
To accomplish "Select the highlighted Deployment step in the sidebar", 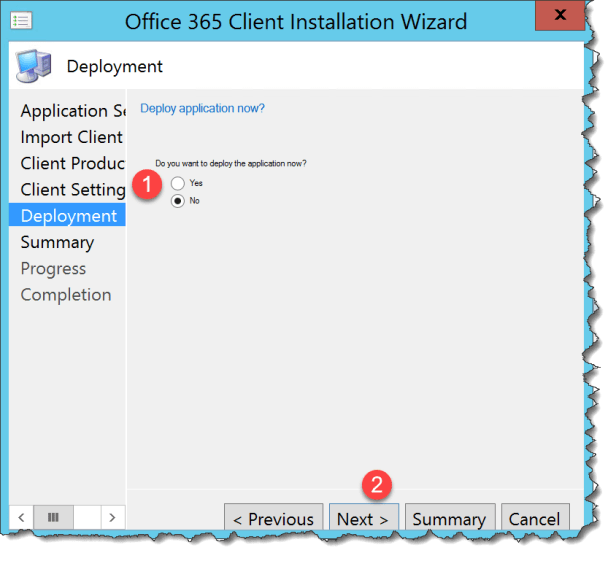I will click(67, 215).
